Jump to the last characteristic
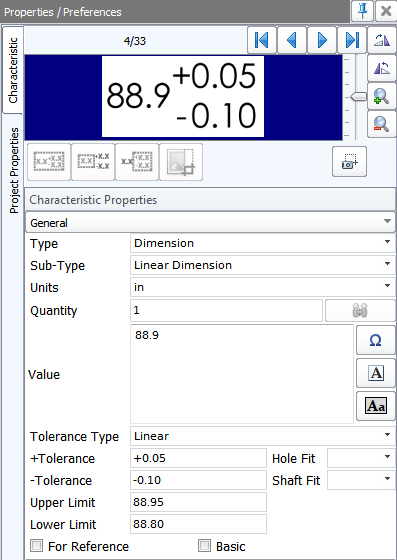Screen dimensions: 397x560 pyautogui.click(x=352, y=40)
